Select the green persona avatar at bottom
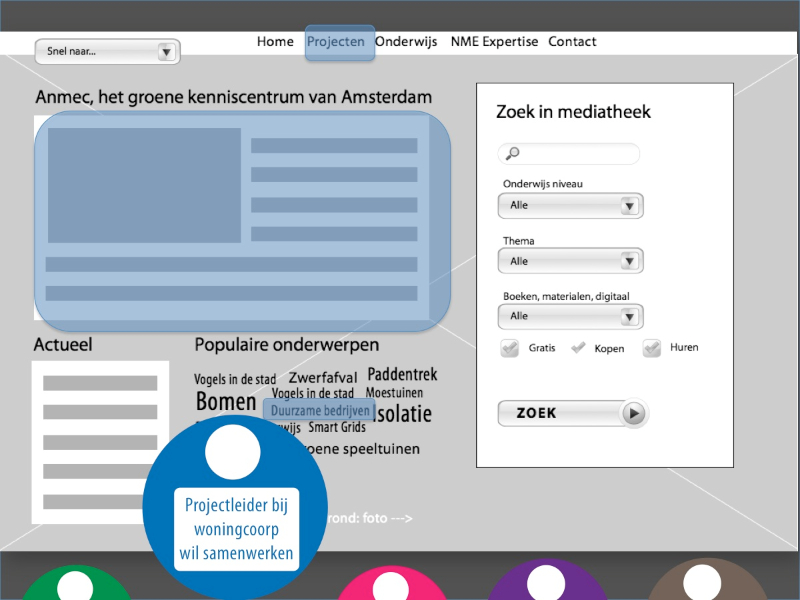The width and height of the screenshot is (800, 600). 76,584
